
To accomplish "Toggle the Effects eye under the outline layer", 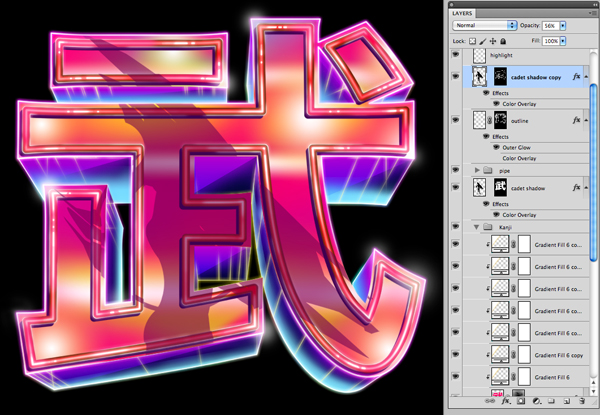I will click(x=486, y=136).
